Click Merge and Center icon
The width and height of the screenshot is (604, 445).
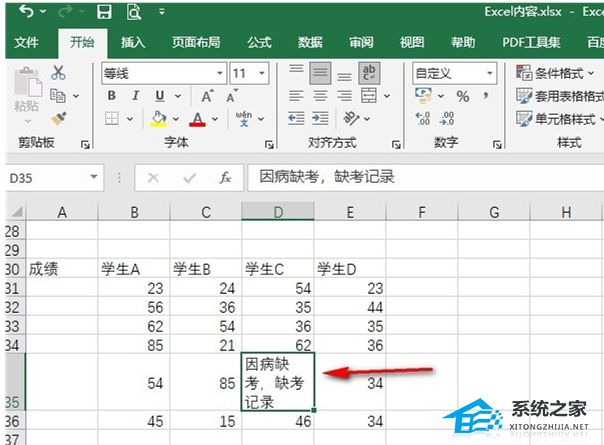[369, 96]
